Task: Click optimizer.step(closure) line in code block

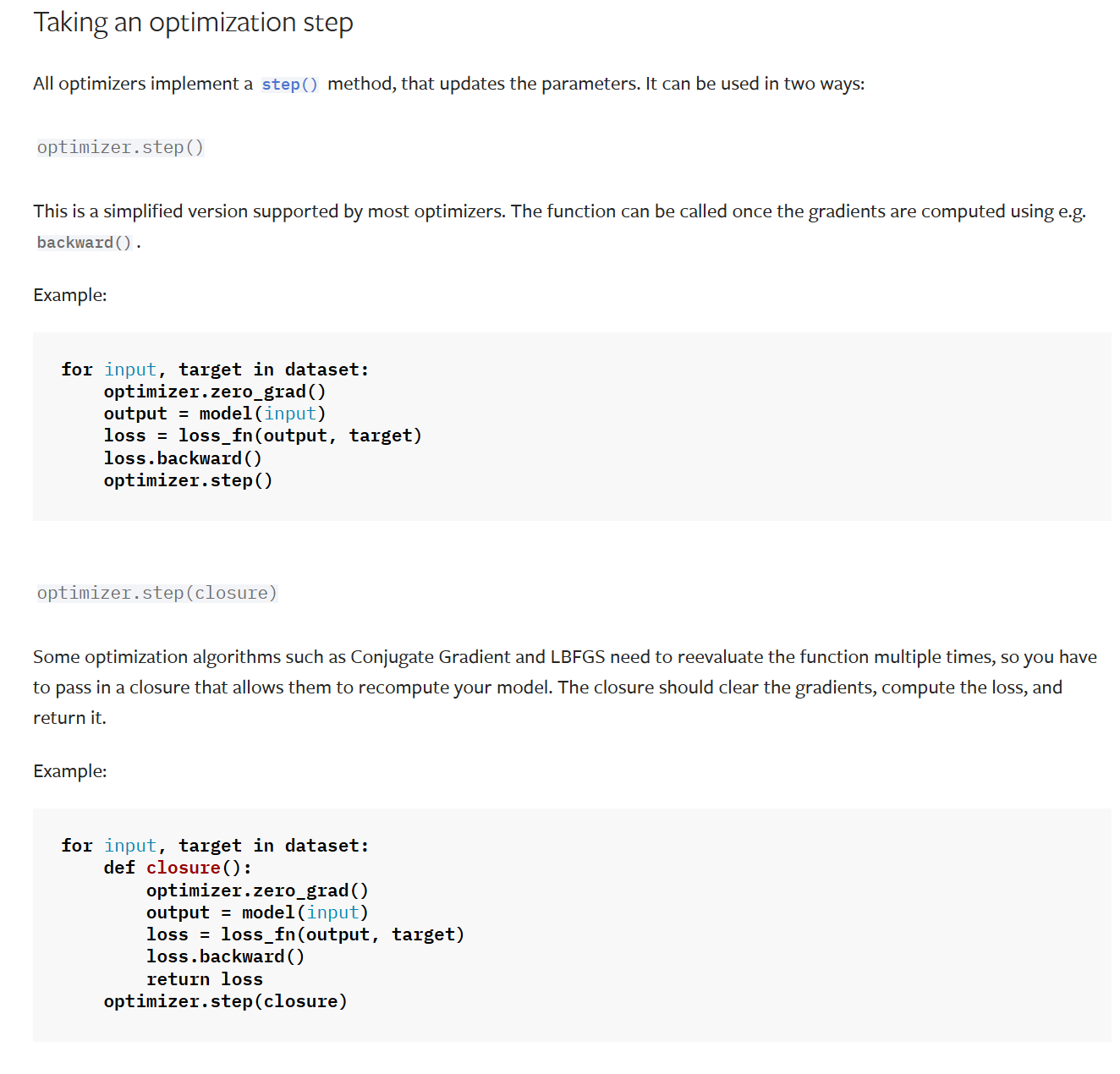Action: pyautogui.click(x=226, y=1001)
